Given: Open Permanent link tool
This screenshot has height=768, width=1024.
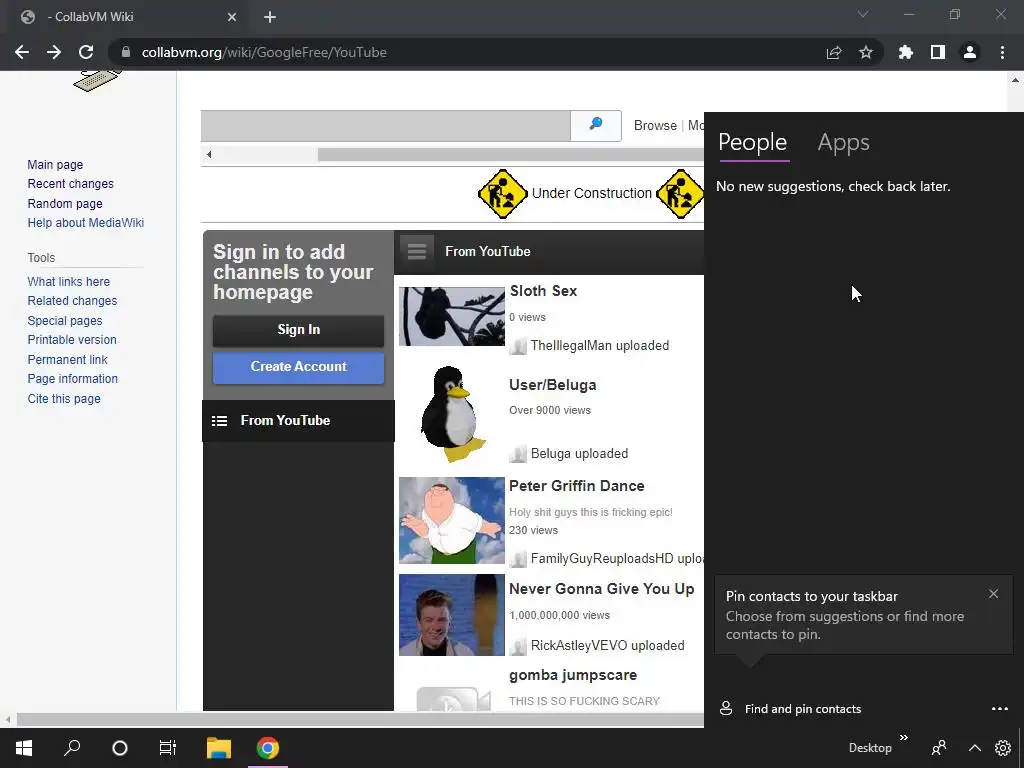Looking at the screenshot, I should pos(67,359).
